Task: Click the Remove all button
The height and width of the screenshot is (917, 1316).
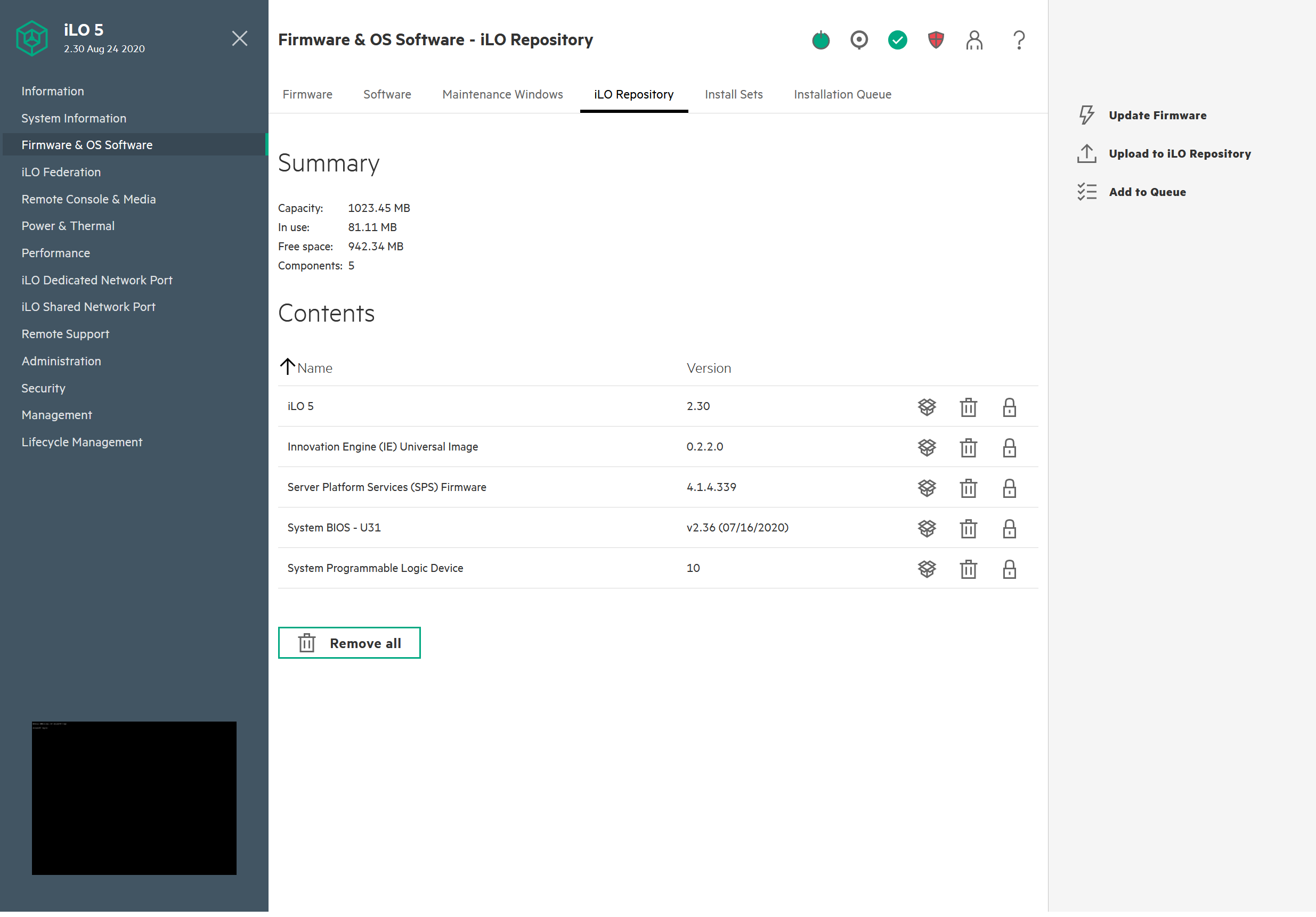Action: point(349,643)
